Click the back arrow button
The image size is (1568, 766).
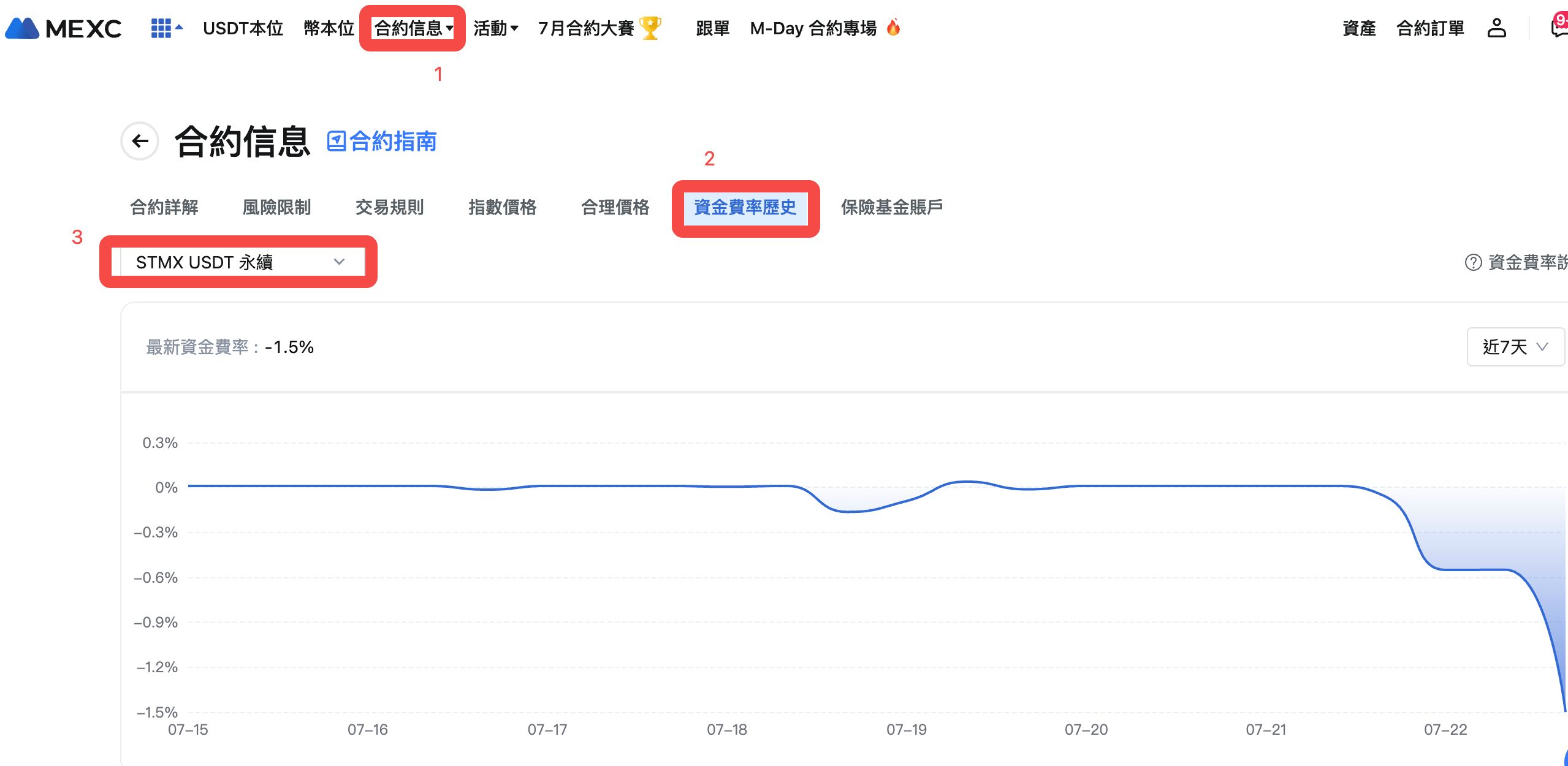point(140,142)
